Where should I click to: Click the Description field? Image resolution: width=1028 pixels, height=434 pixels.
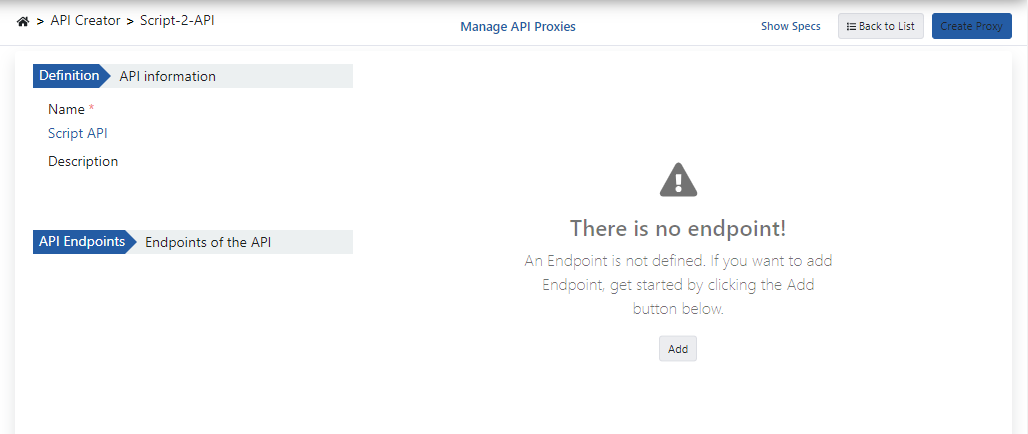coord(83,161)
